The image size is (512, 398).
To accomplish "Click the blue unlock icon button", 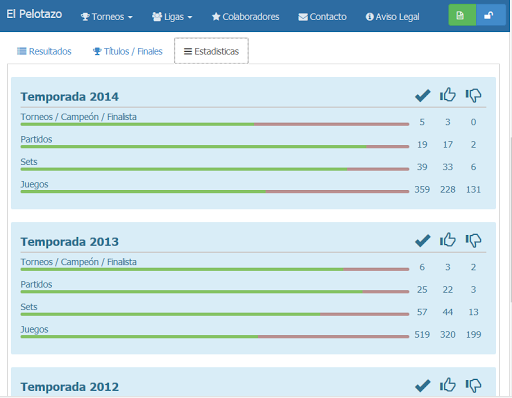I will tap(491, 15).
